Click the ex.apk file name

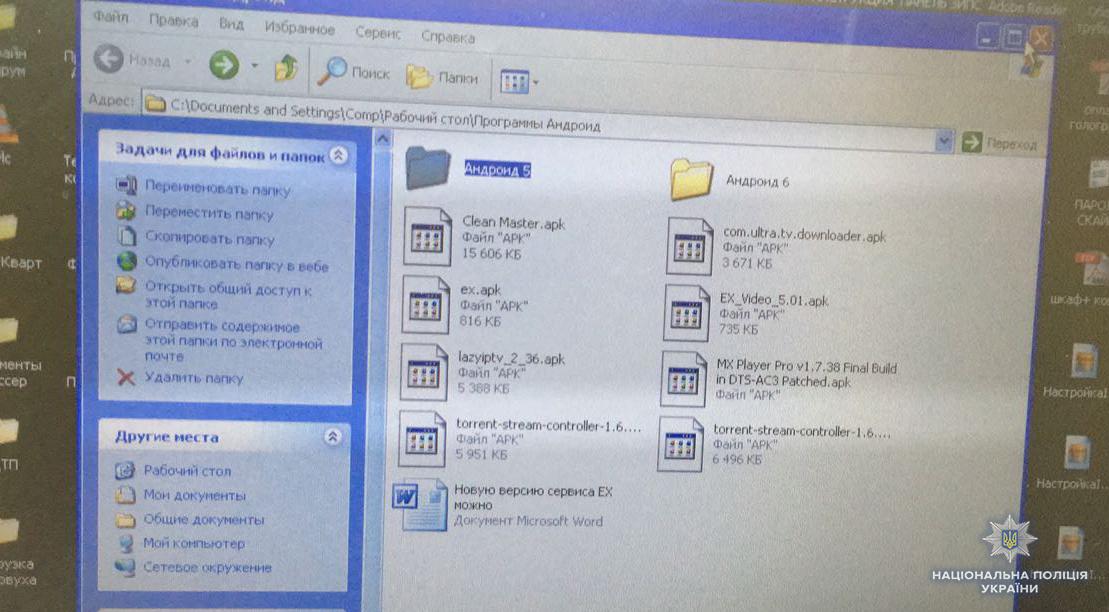481,290
